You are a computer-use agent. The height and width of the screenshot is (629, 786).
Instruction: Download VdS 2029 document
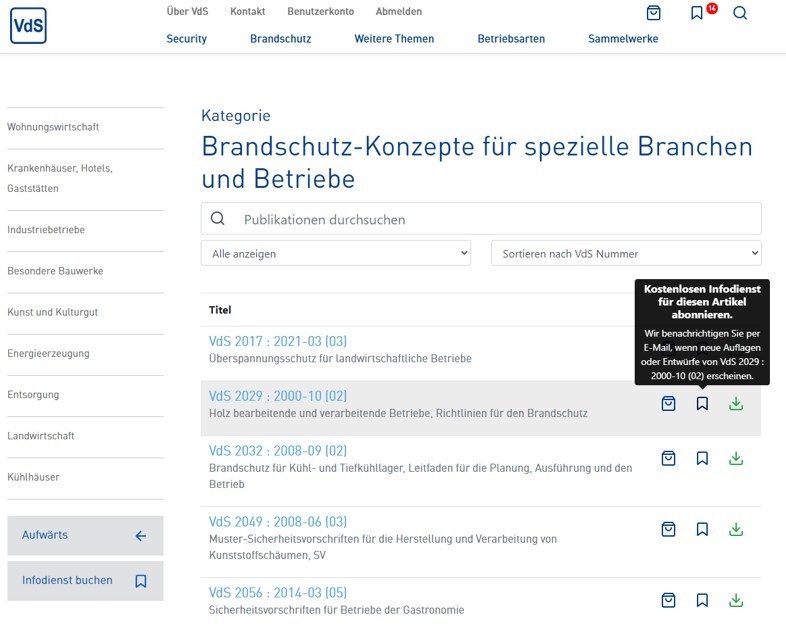(x=736, y=404)
